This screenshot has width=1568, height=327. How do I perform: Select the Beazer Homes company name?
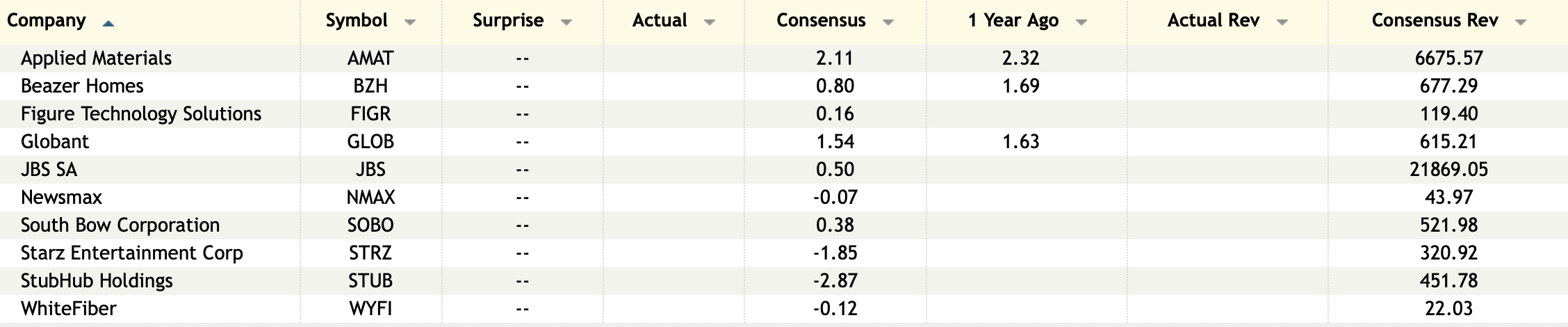(x=82, y=86)
